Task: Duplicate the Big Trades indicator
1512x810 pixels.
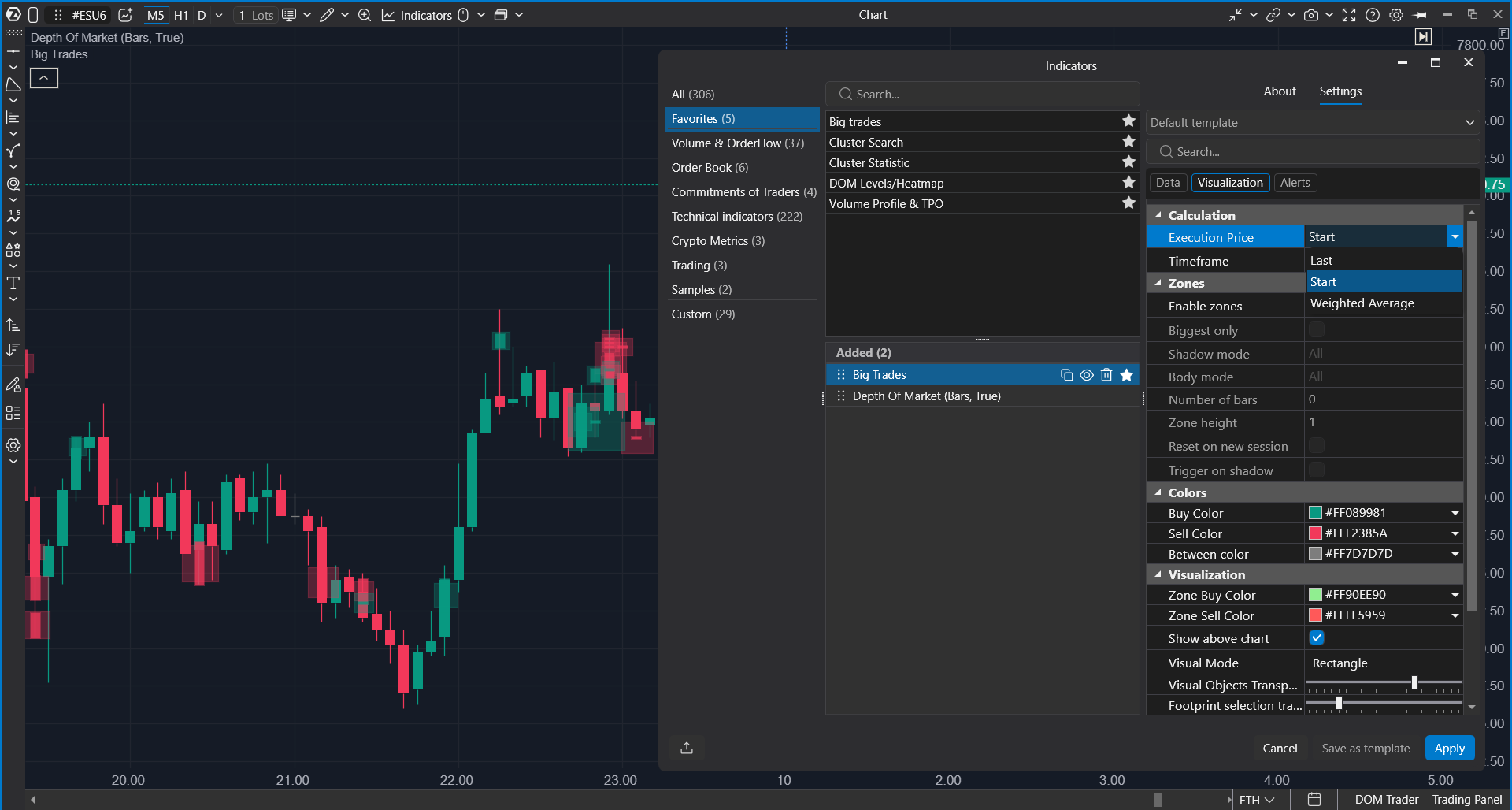Action: click(x=1067, y=375)
